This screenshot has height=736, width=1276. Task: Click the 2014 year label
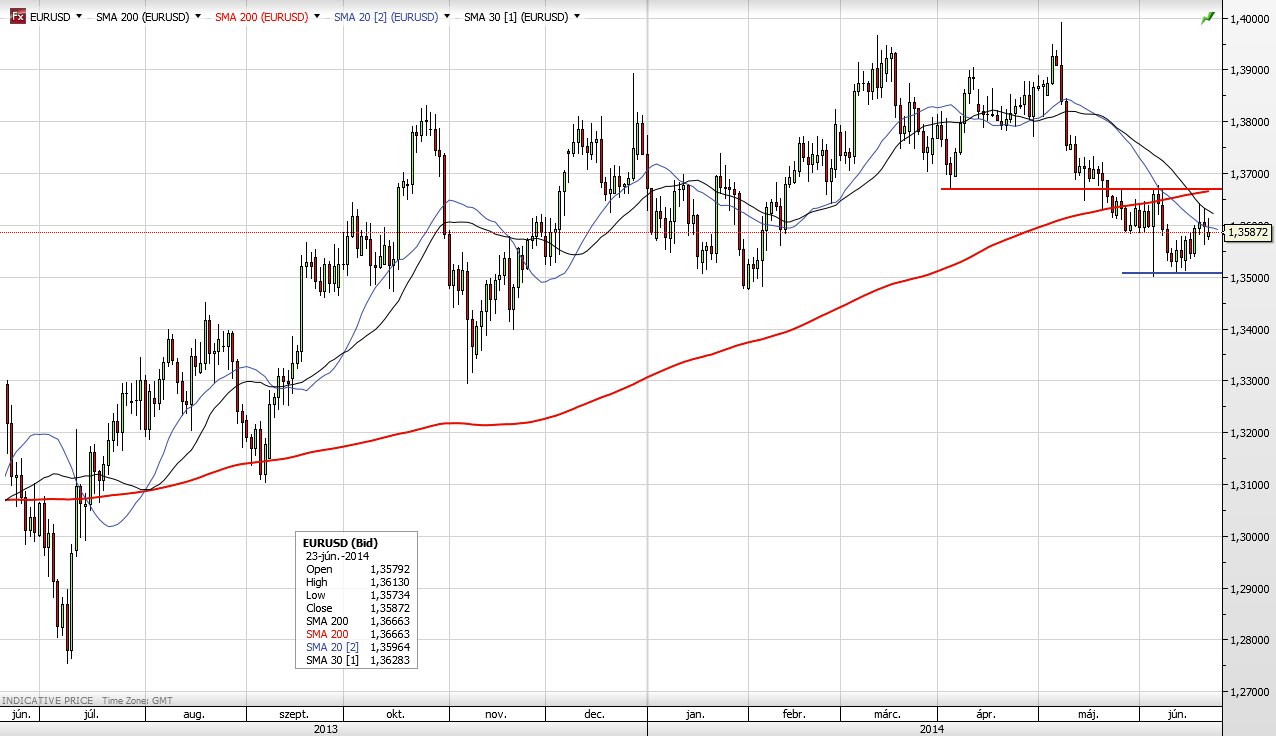933,729
